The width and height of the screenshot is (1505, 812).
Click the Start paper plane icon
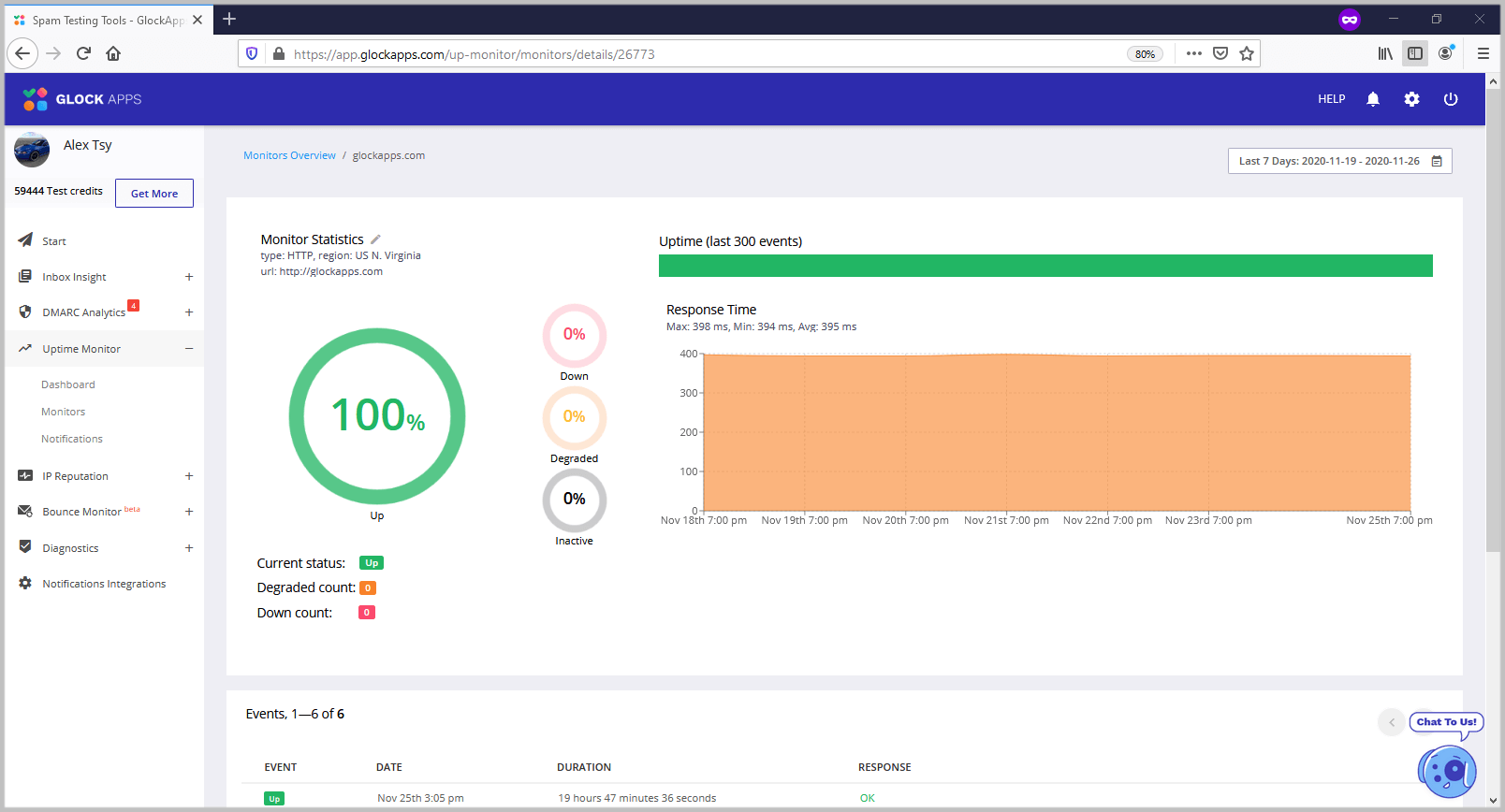pos(25,240)
